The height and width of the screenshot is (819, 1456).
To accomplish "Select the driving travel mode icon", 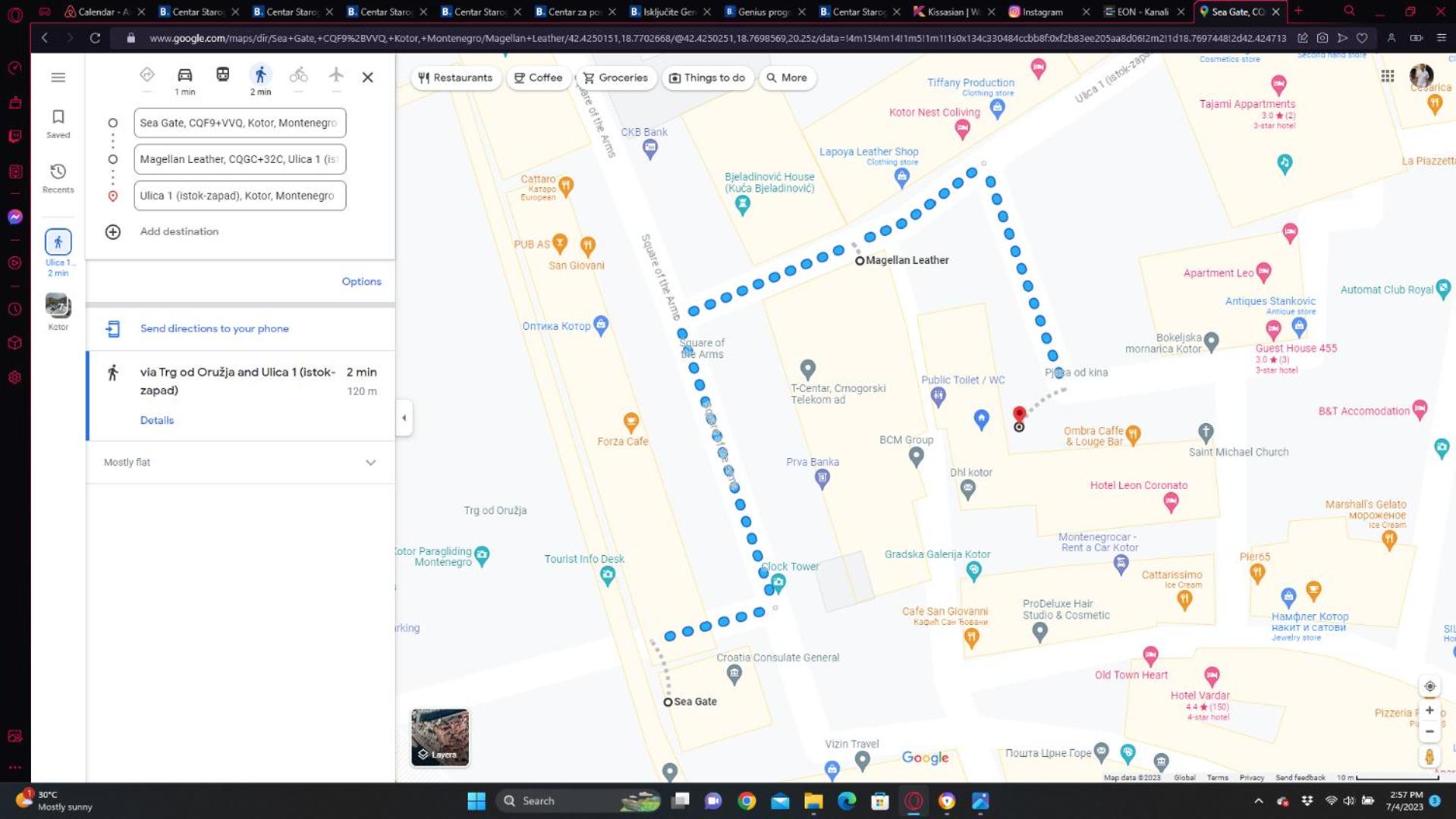I will pos(184,75).
